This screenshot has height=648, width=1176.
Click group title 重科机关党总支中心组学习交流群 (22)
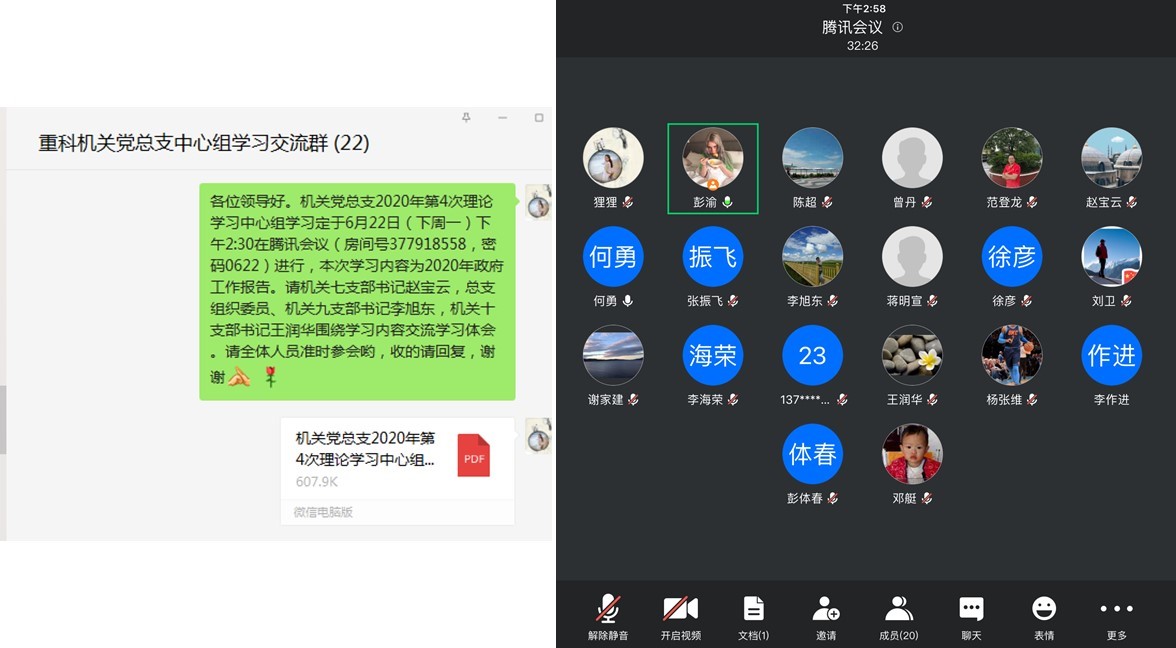pos(204,143)
